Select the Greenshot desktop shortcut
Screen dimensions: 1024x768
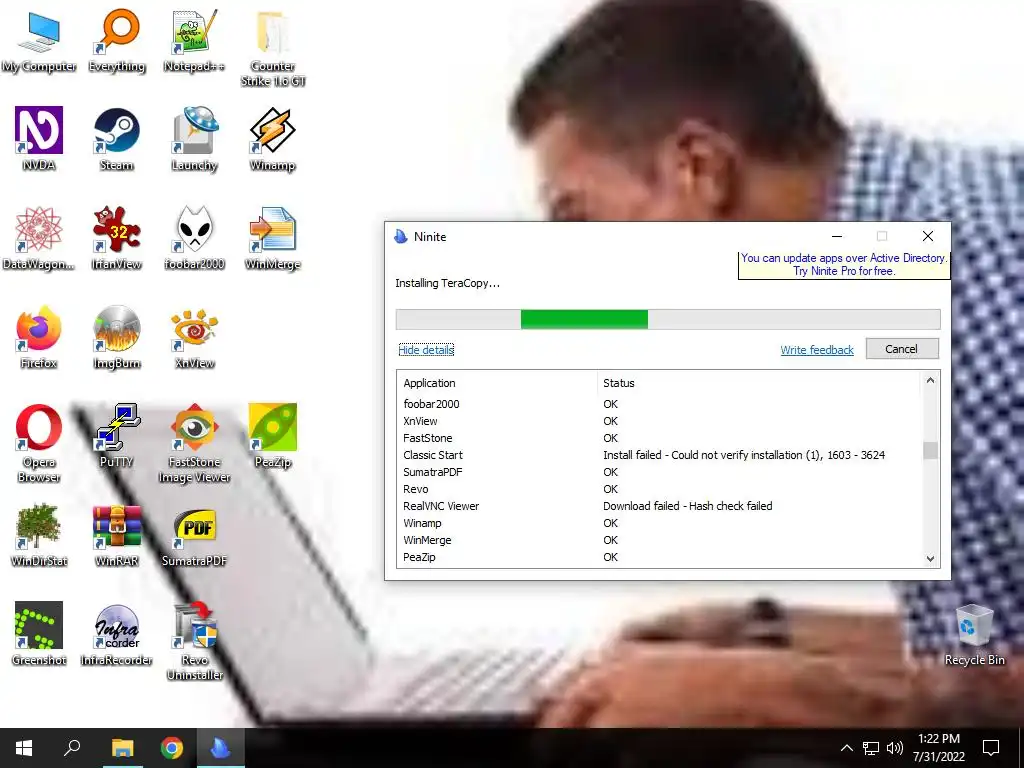click(39, 634)
